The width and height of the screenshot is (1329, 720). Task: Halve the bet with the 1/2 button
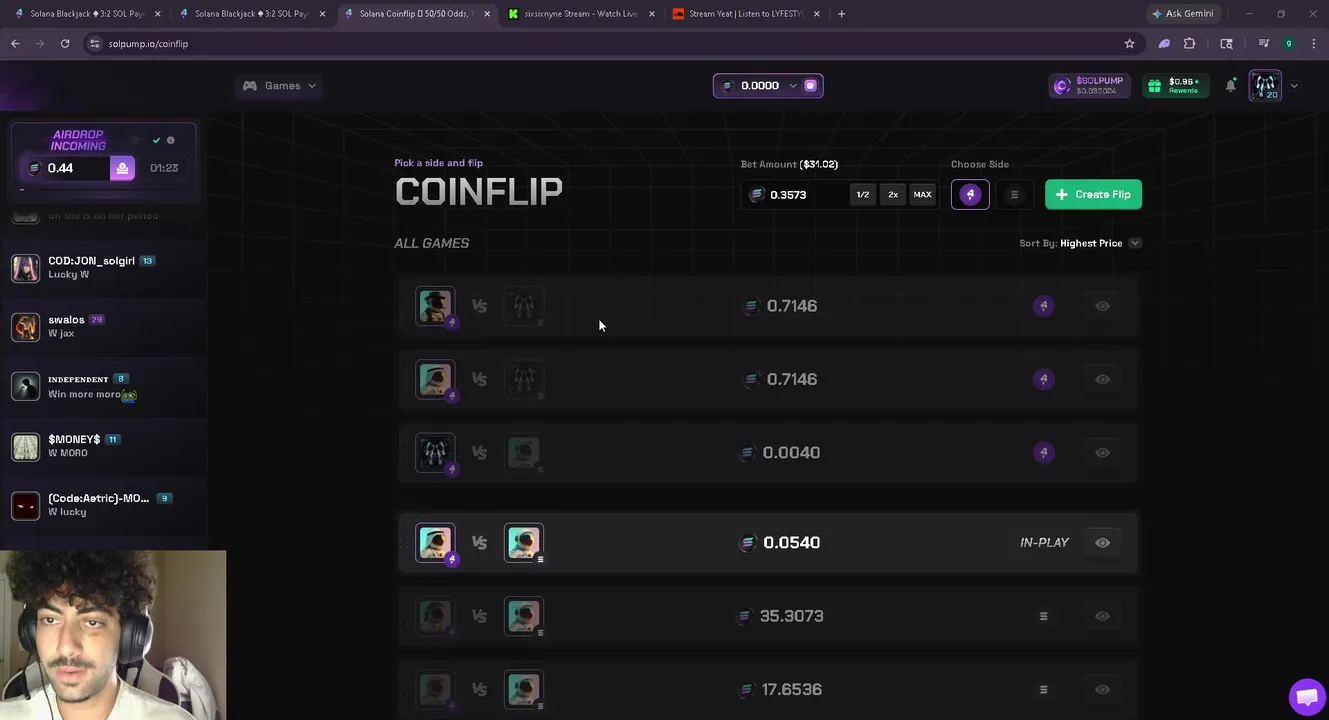pyautogui.click(x=862, y=195)
